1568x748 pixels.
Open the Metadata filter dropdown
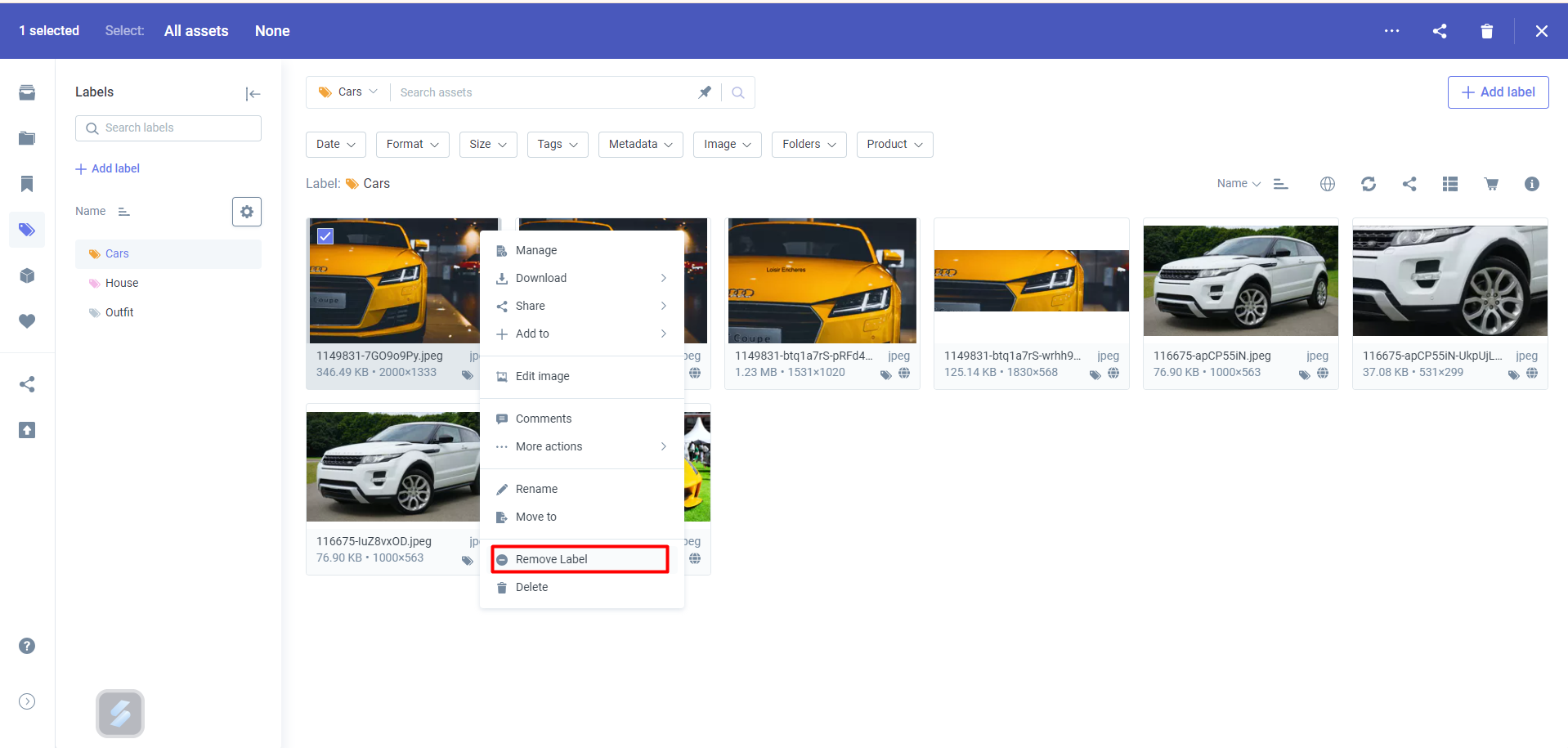point(640,145)
